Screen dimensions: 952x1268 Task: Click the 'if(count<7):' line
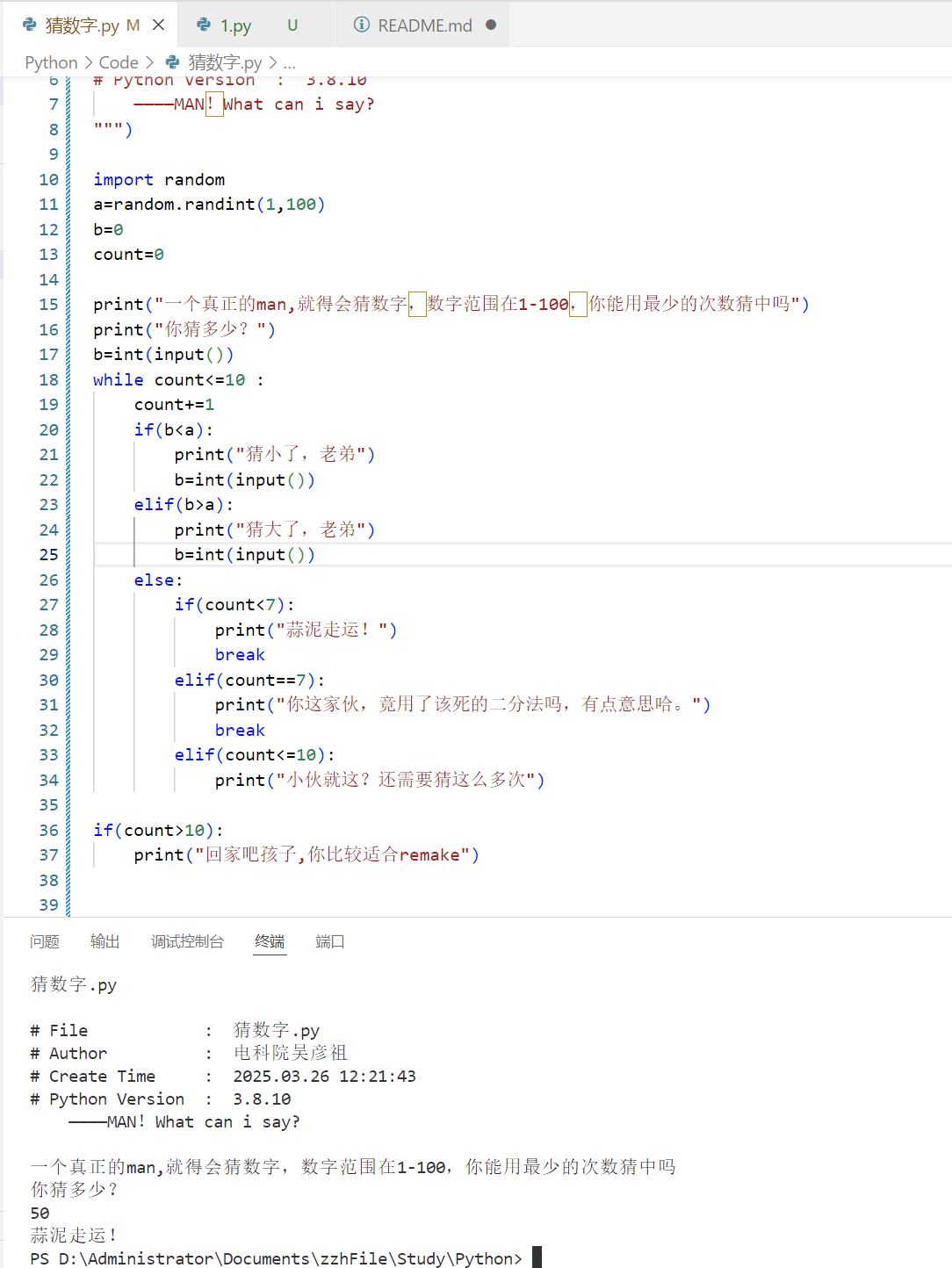pos(234,604)
